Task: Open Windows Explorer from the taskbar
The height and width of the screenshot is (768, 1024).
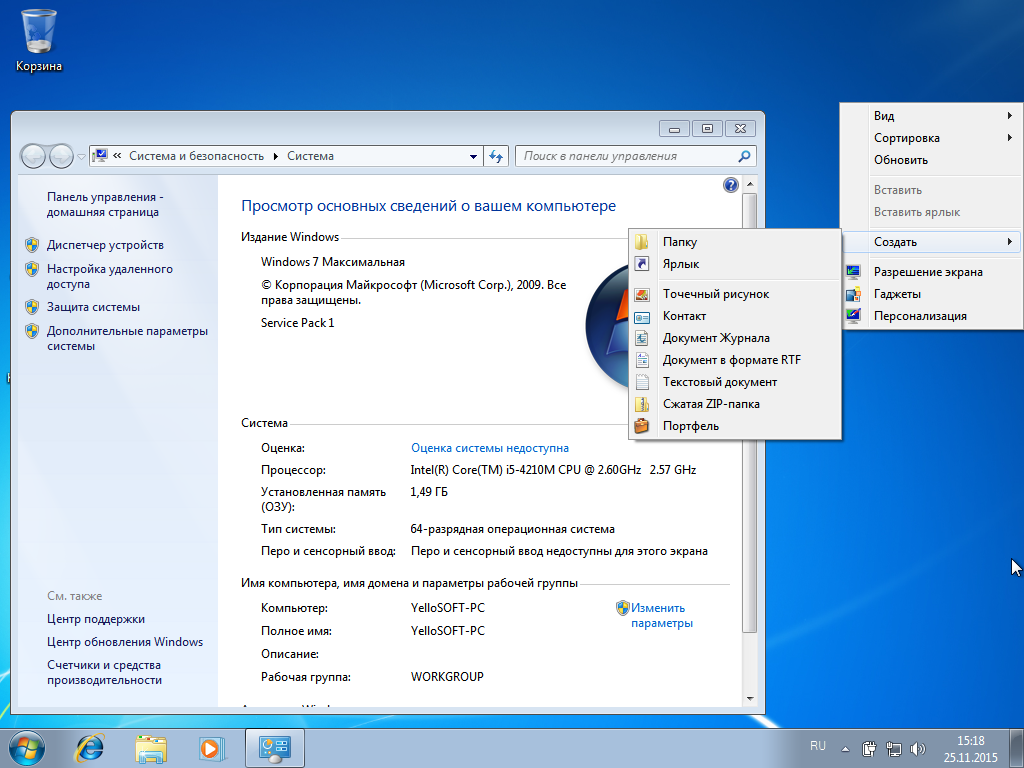Action: (151, 748)
